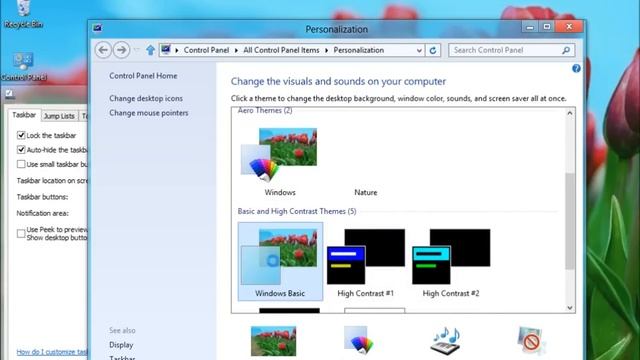Go up one level with blue arrow

pyautogui.click(x=151, y=50)
